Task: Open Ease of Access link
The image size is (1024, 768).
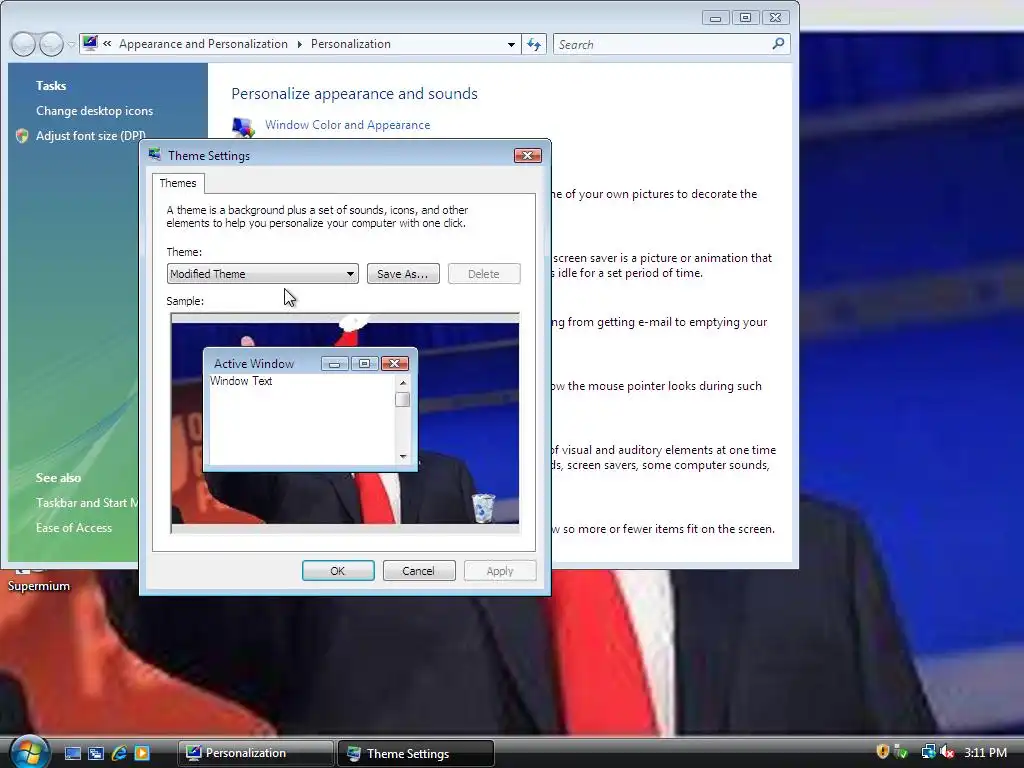Action: point(74,528)
